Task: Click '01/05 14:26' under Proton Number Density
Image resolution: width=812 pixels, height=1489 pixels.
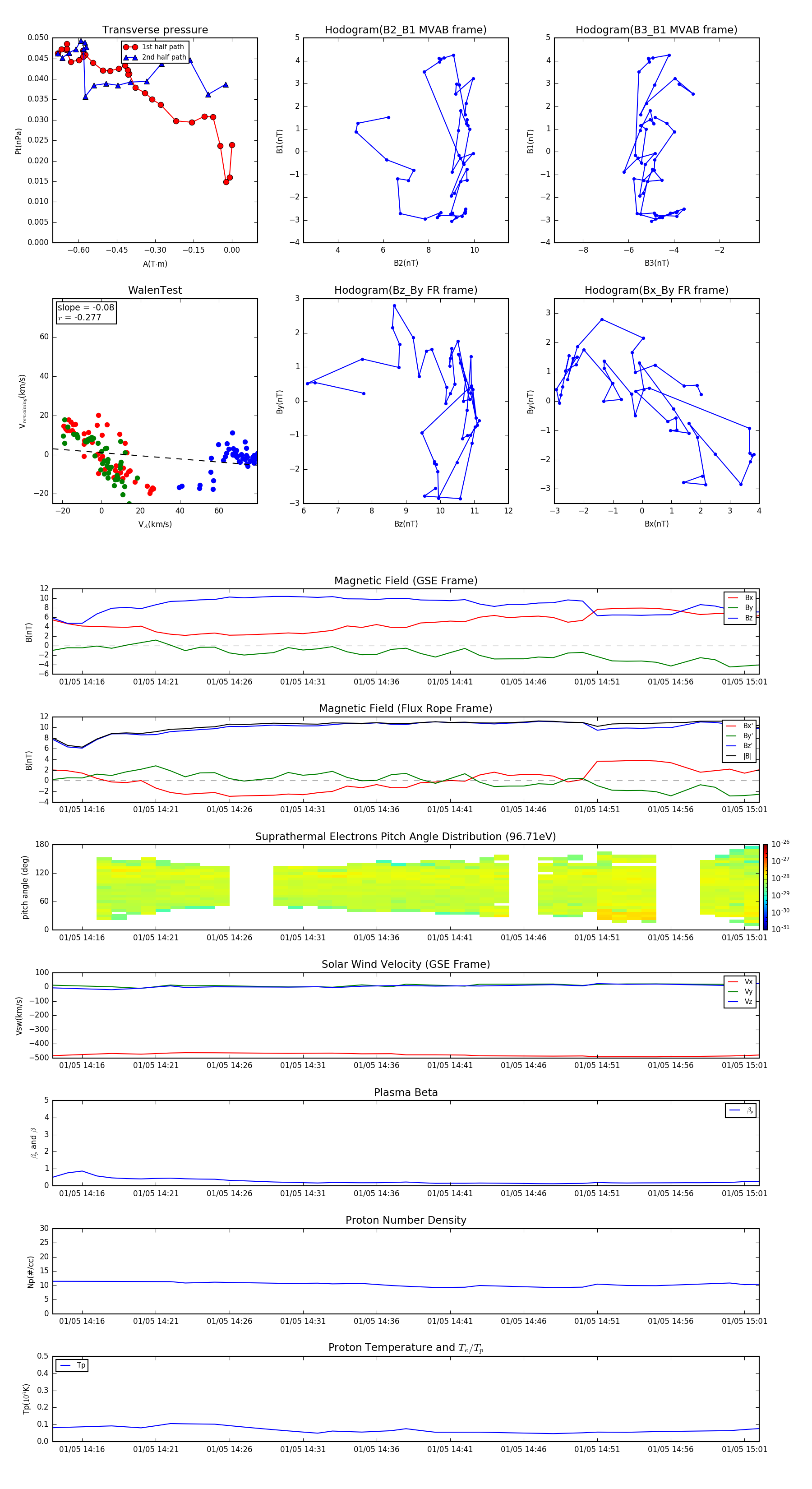Action: click(x=230, y=1321)
